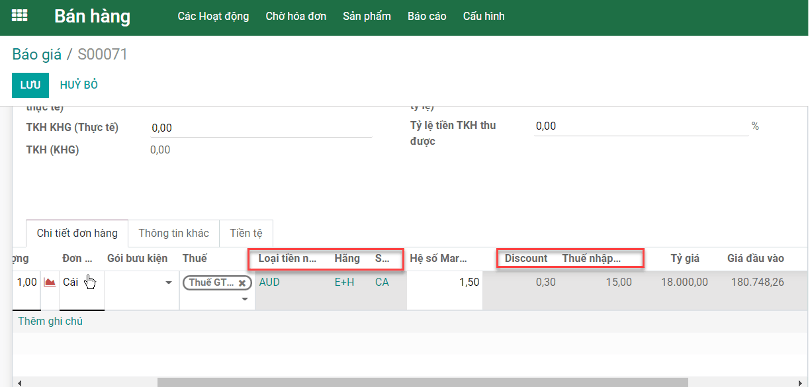Sort by Thuế nhập... column header
Image resolution: width=810 pixels, height=390 pixels.
pos(591,259)
